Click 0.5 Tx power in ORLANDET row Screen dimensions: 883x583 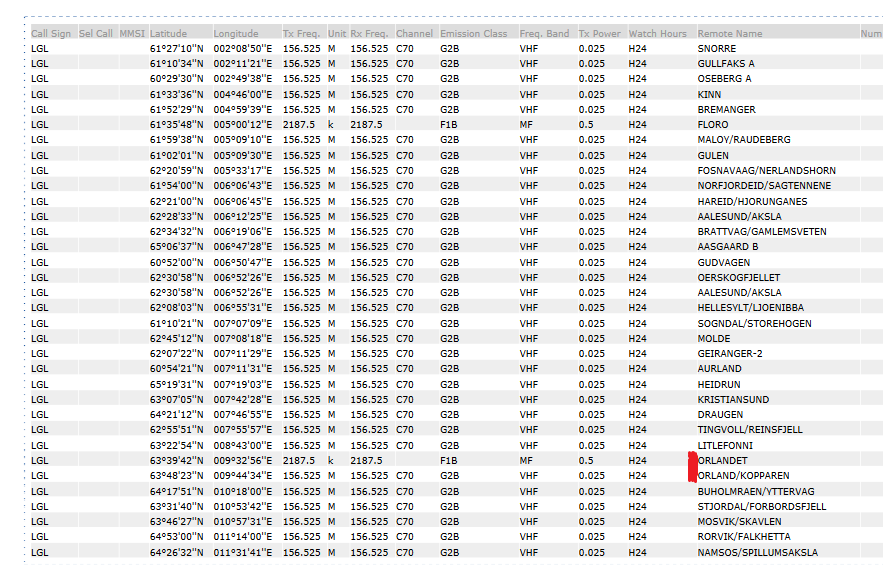tap(586, 460)
